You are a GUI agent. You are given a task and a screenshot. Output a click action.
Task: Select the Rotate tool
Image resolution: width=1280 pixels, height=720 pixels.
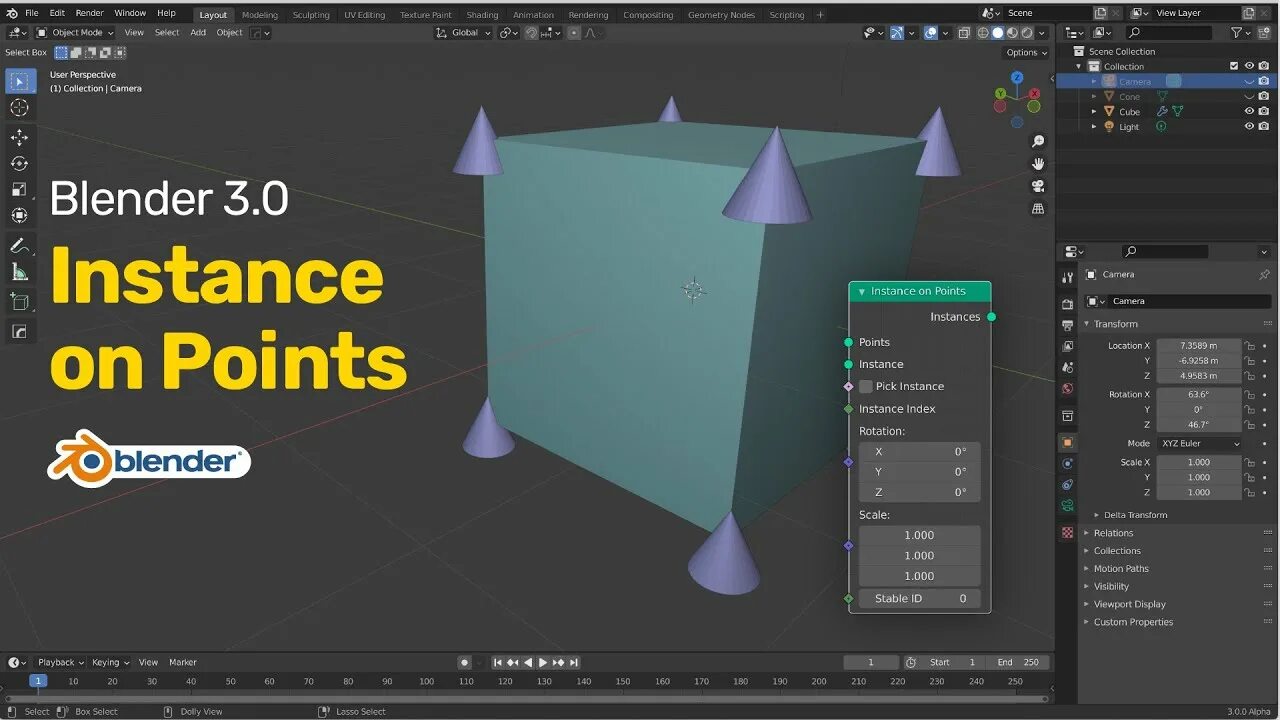click(x=20, y=163)
